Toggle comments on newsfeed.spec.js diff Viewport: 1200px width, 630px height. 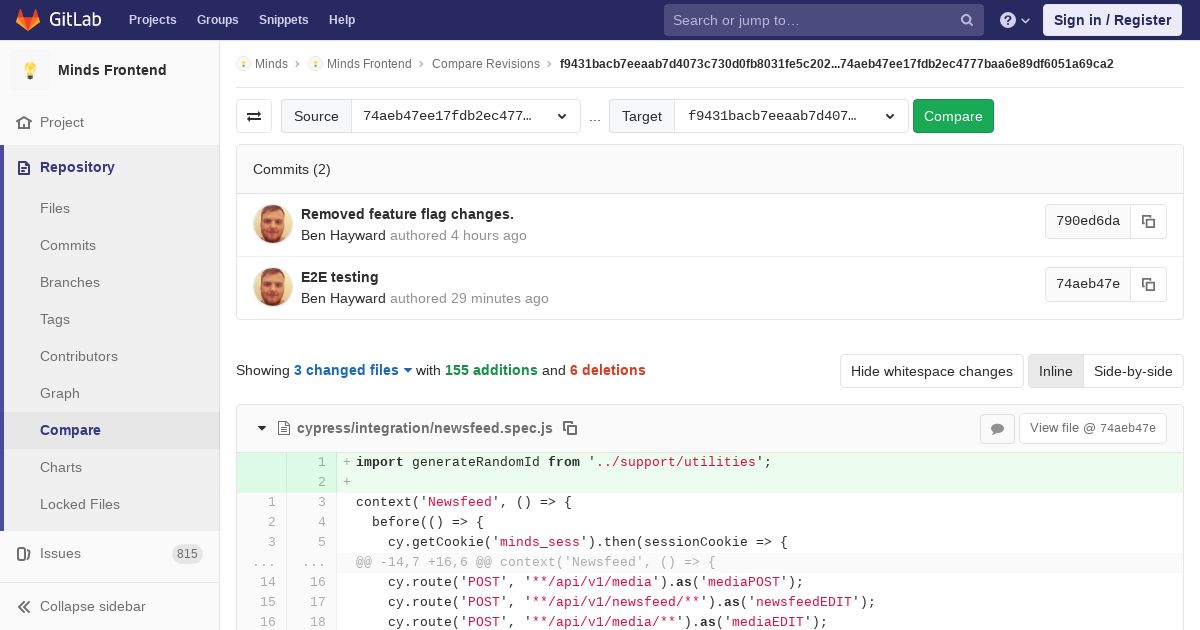click(x=997, y=428)
